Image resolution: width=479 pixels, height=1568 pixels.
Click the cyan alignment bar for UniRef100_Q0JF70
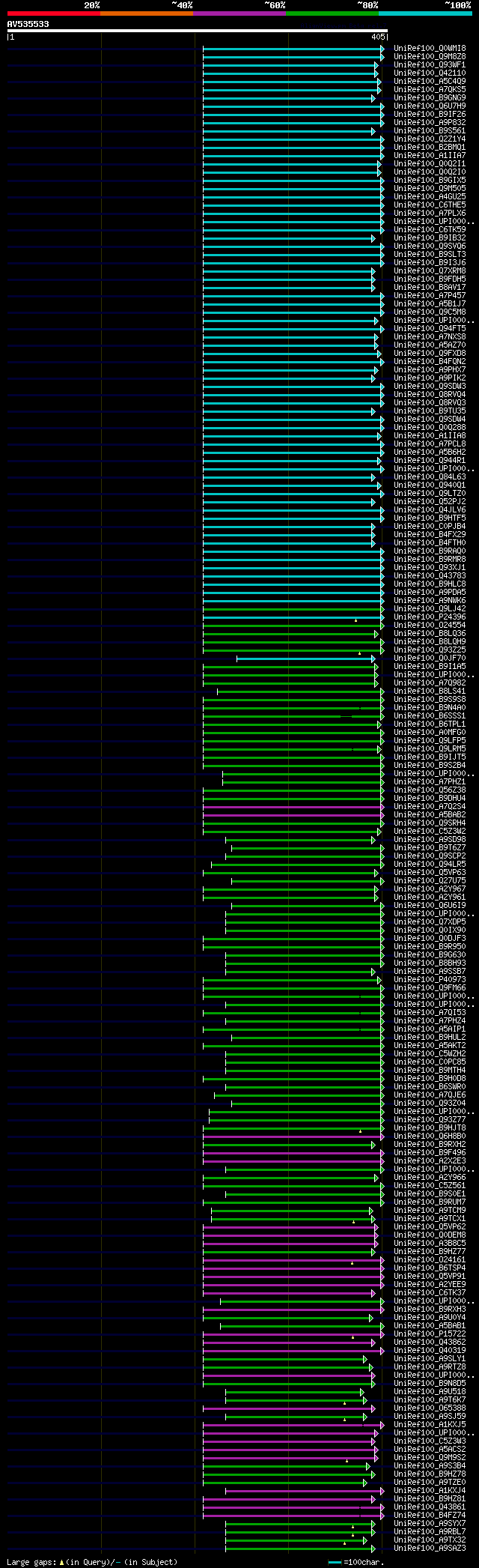point(306,659)
